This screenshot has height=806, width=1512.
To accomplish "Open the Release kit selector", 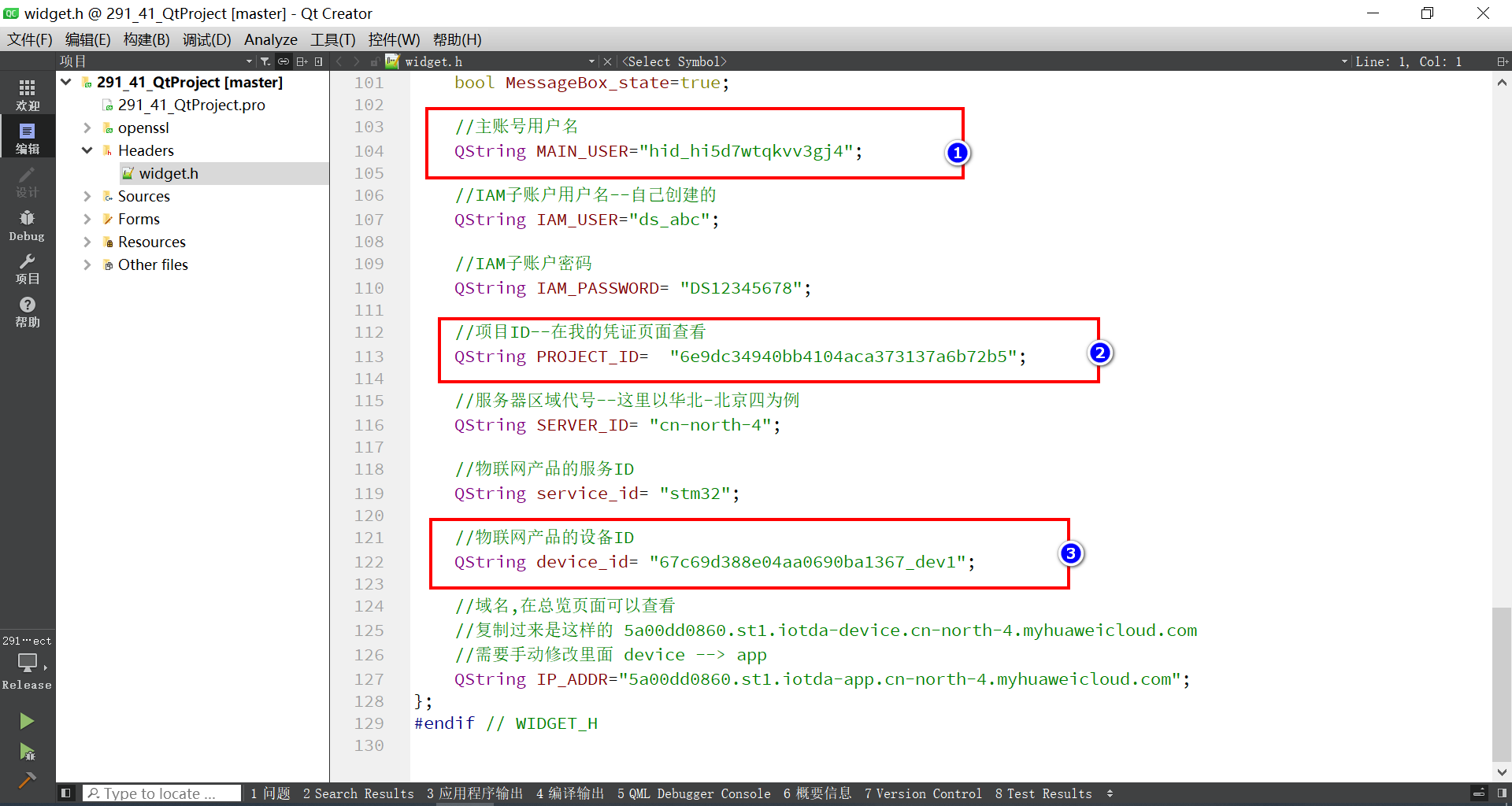I will 28,663.
